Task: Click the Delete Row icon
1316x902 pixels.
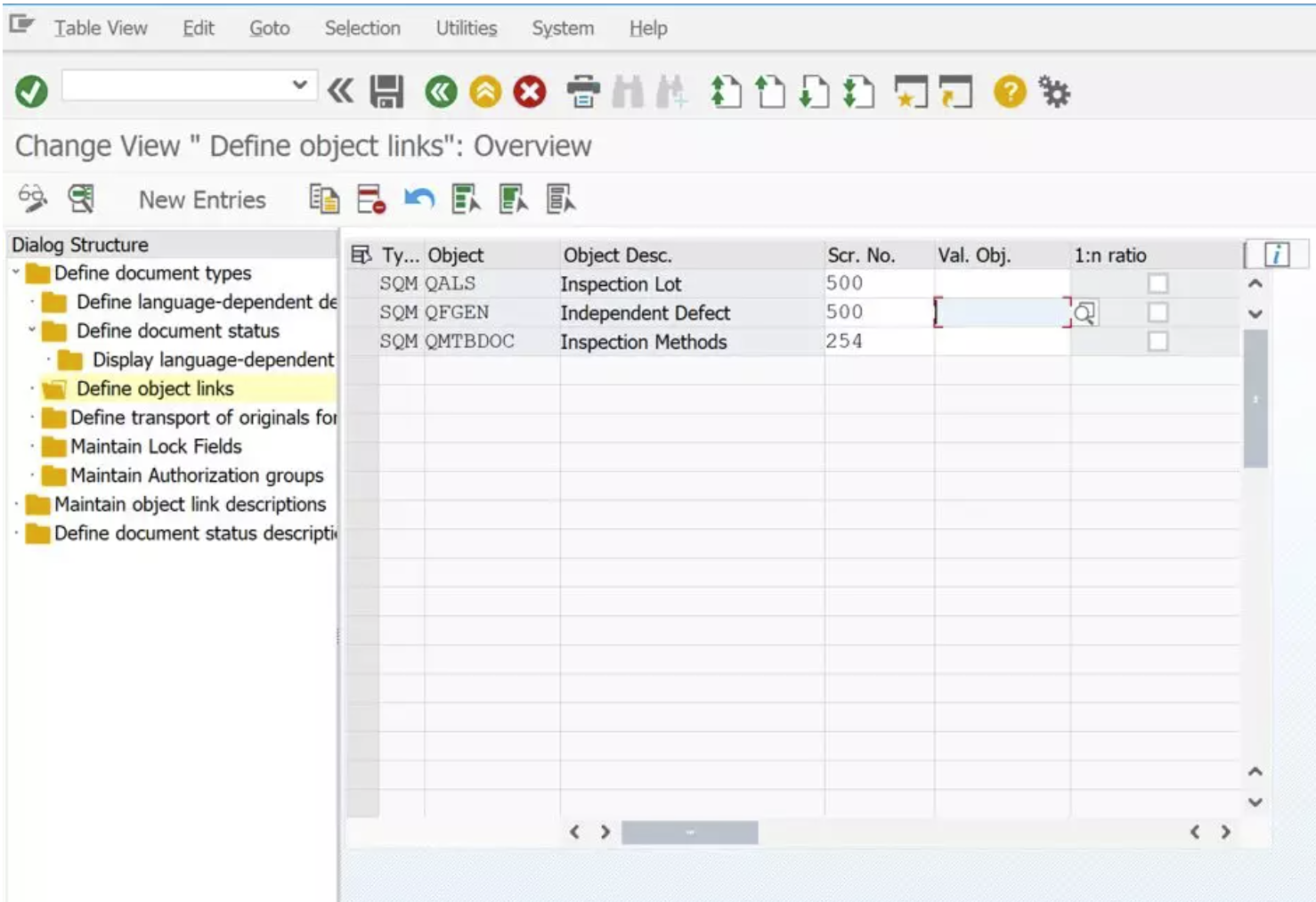Action: [370, 199]
